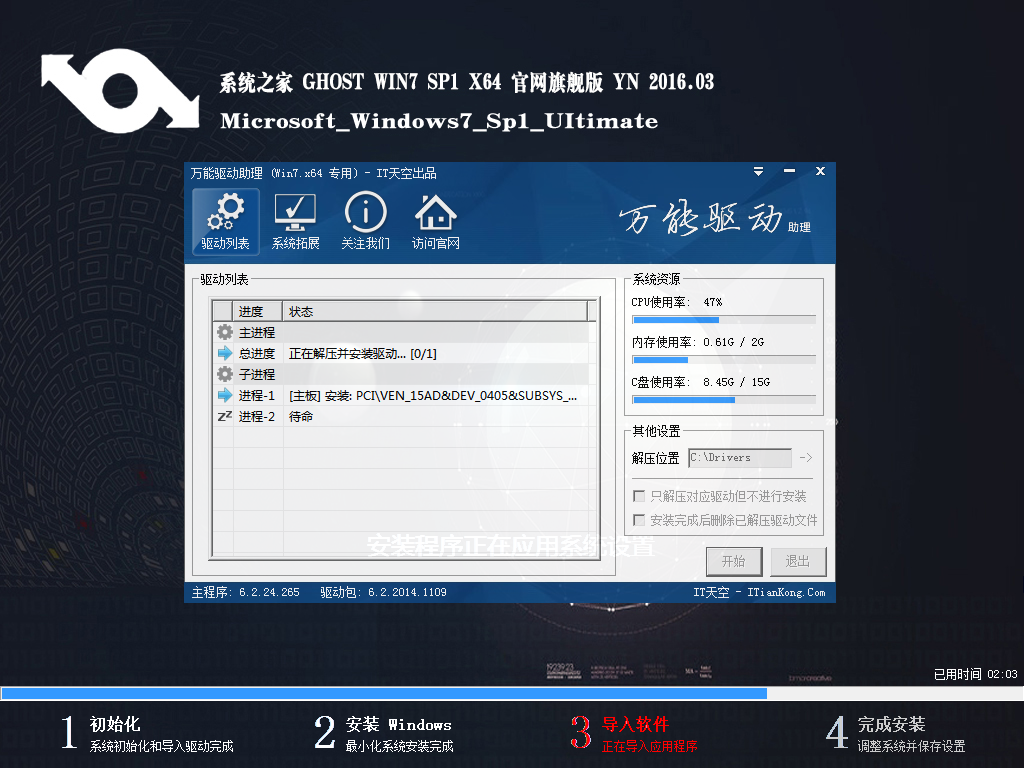Screen dimensions: 1024x768
Task: Click the browse arrow next to 解压位置
Action: click(806, 458)
